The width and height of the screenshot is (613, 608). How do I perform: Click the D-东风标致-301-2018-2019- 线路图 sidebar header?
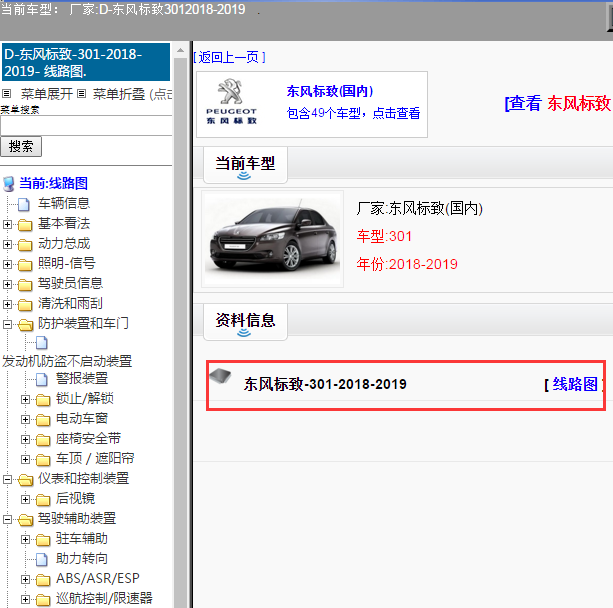coord(86,62)
